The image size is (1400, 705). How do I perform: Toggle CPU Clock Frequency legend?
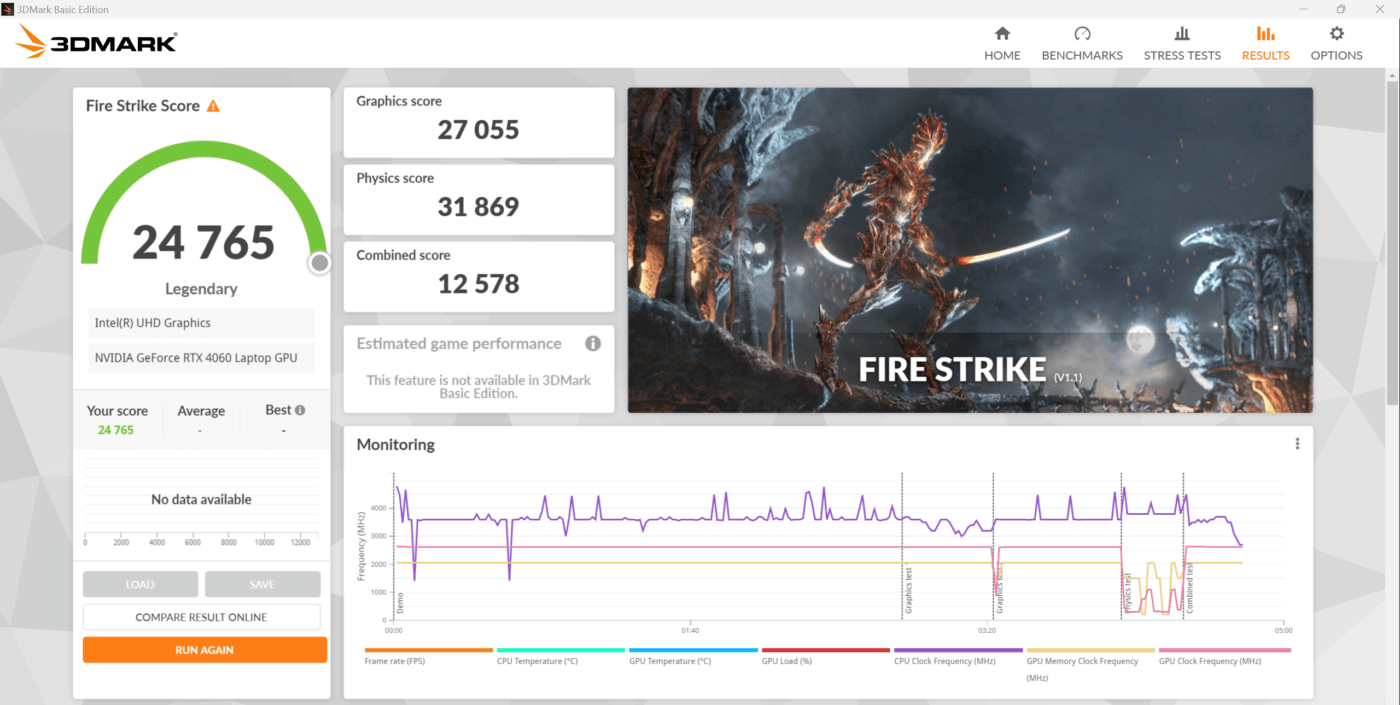(x=957, y=656)
